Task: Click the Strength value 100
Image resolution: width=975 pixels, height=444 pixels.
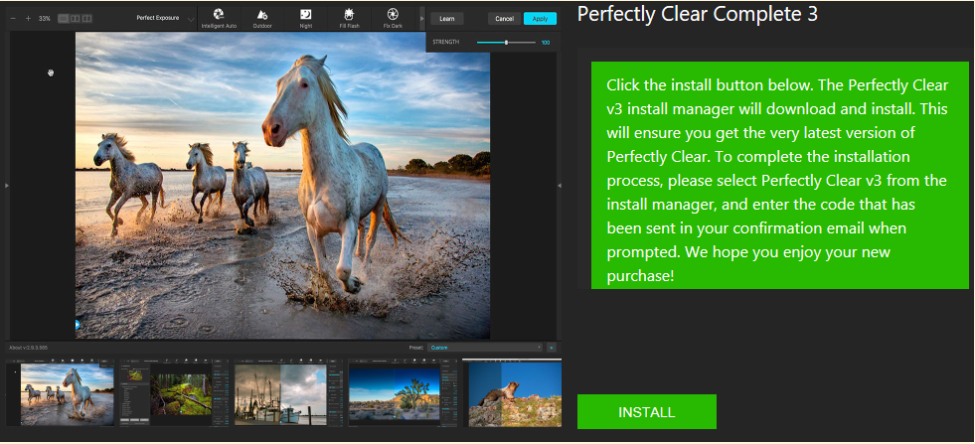Action: point(545,42)
